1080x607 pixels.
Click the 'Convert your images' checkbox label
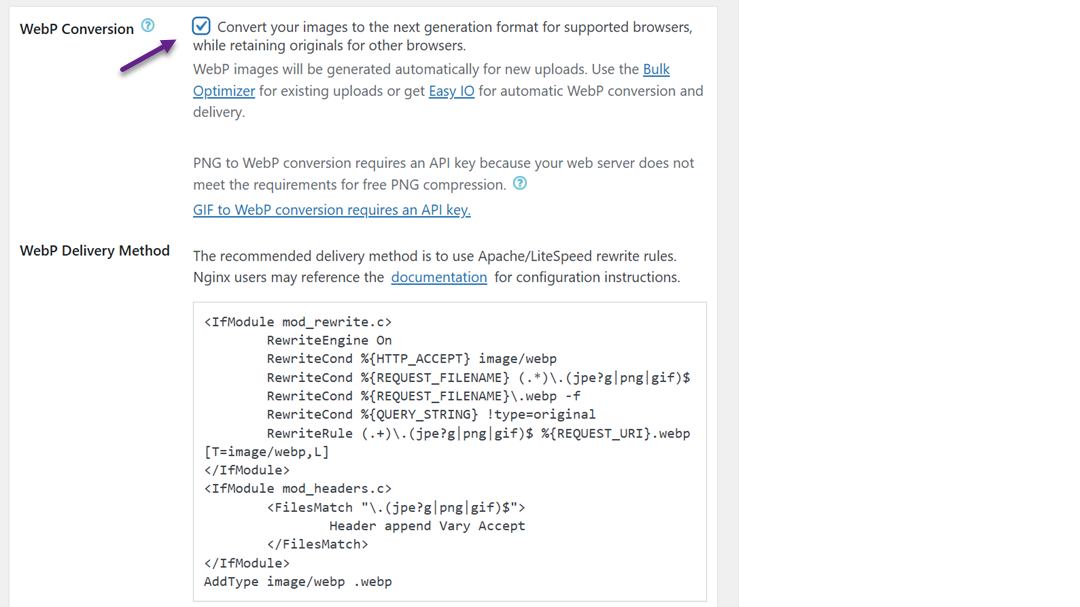[454, 27]
